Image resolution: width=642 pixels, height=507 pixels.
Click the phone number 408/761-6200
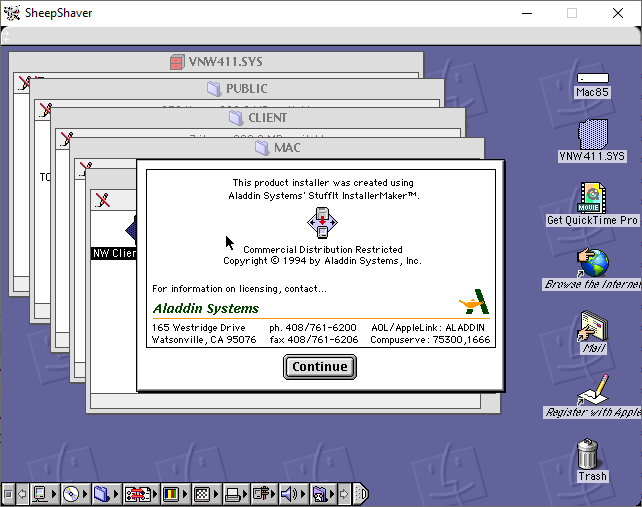(x=313, y=328)
